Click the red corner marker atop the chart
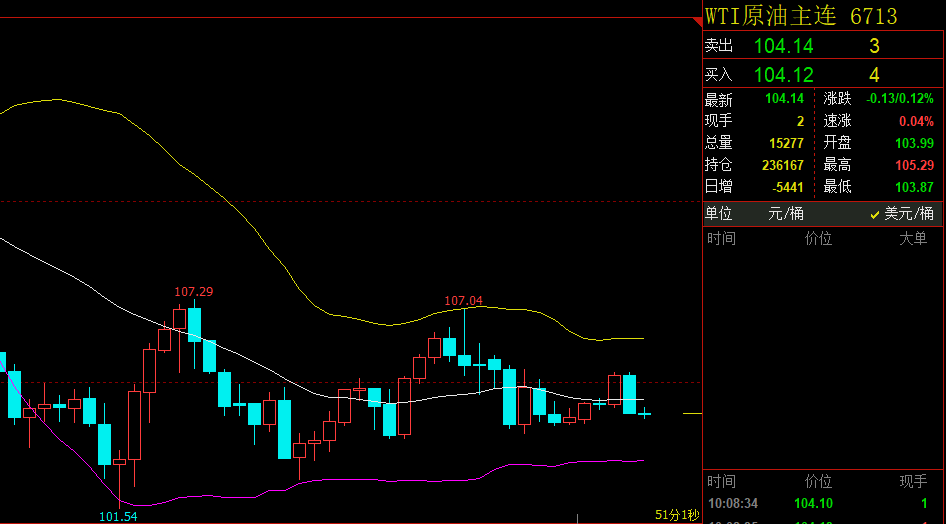Viewport: 946px width, 524px height. (x=699, y=22)
